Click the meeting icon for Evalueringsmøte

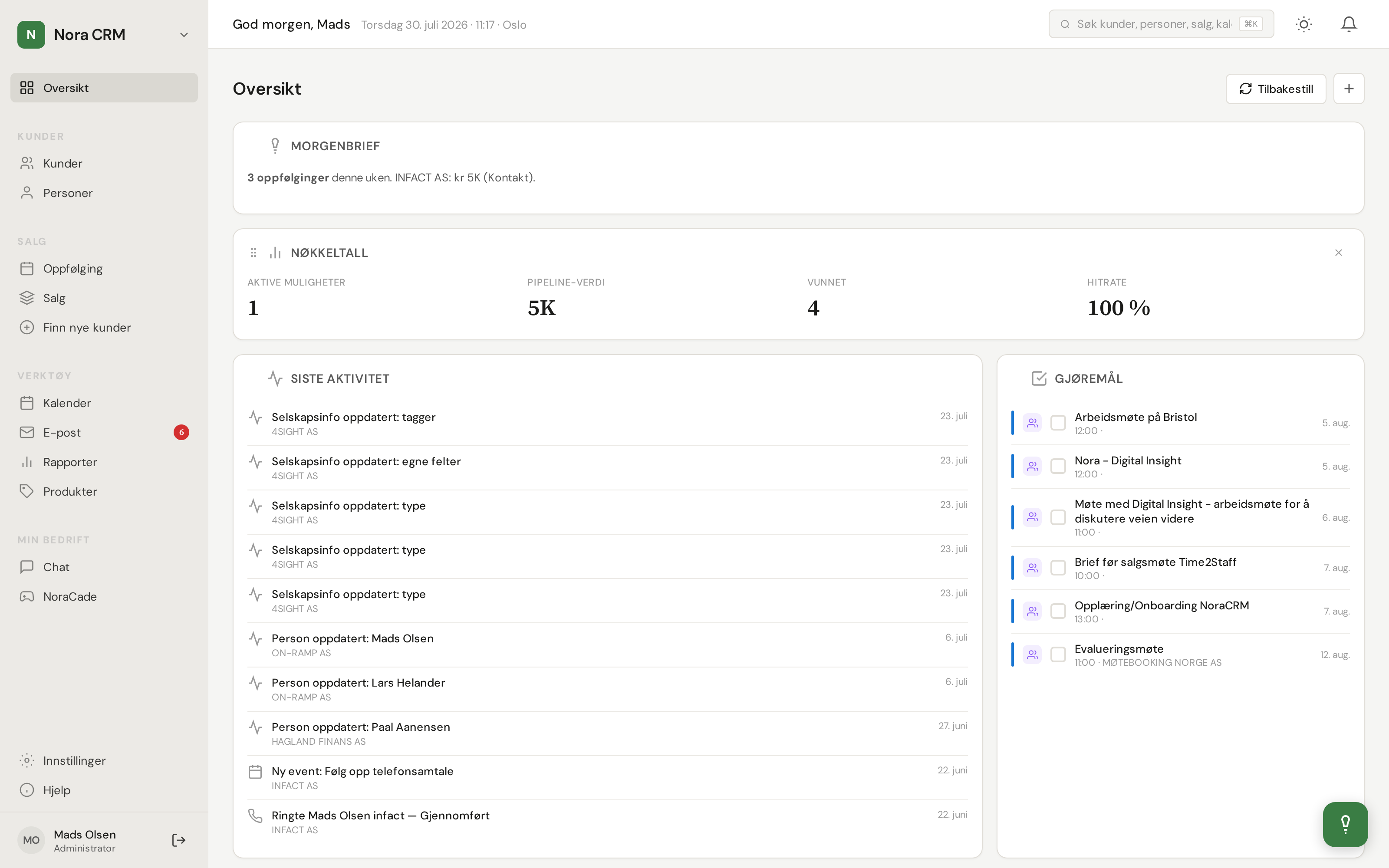(x=1032, y=654)
